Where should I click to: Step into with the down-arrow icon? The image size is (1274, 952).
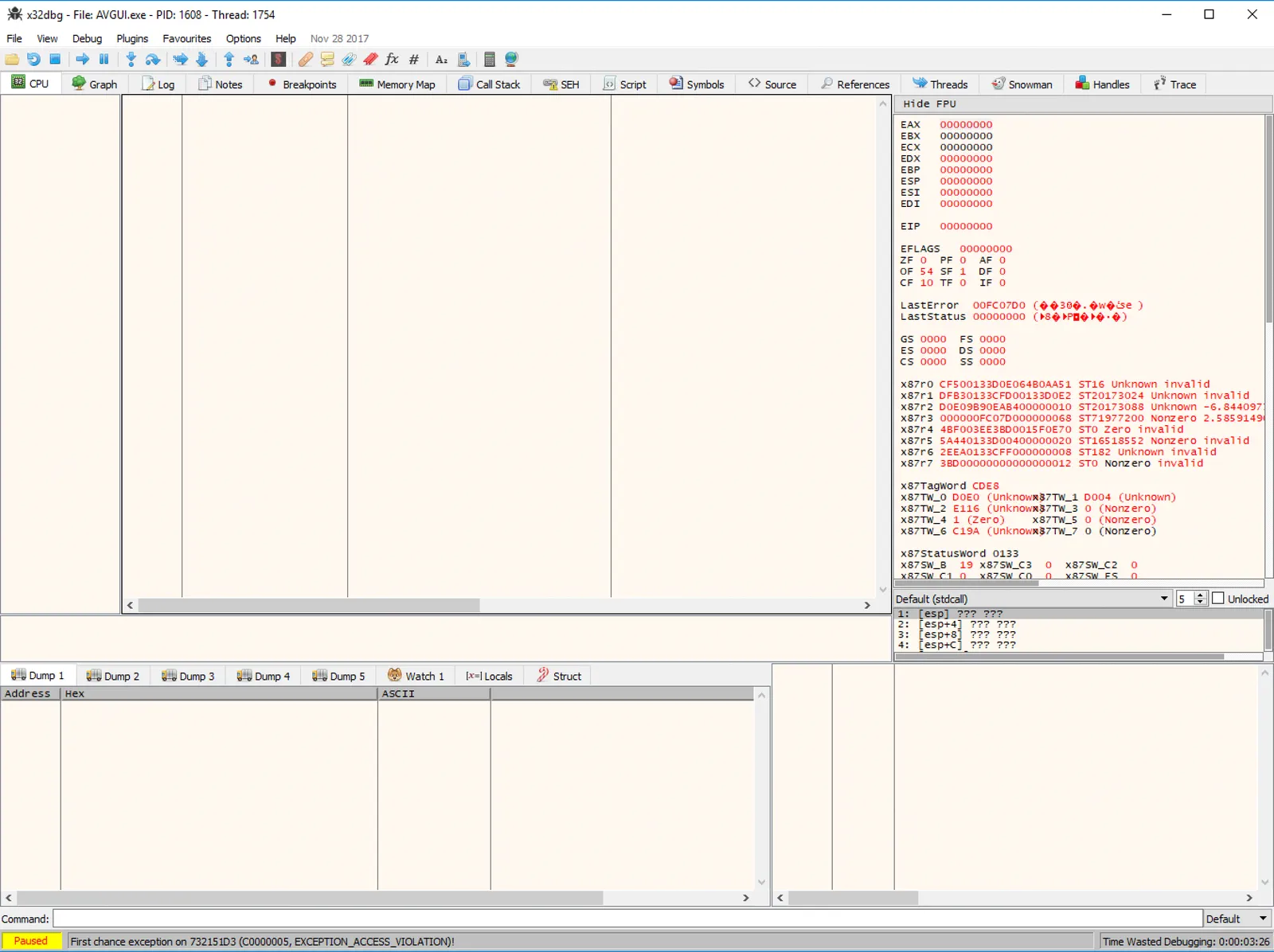131,59
